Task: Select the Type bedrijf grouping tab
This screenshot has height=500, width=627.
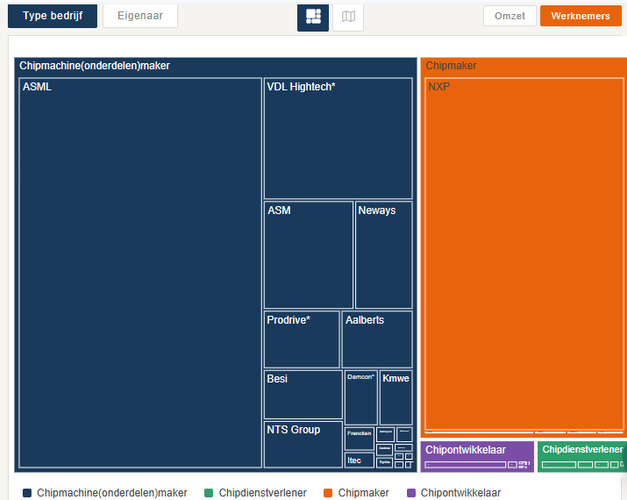Action: [x=52, y=16]
